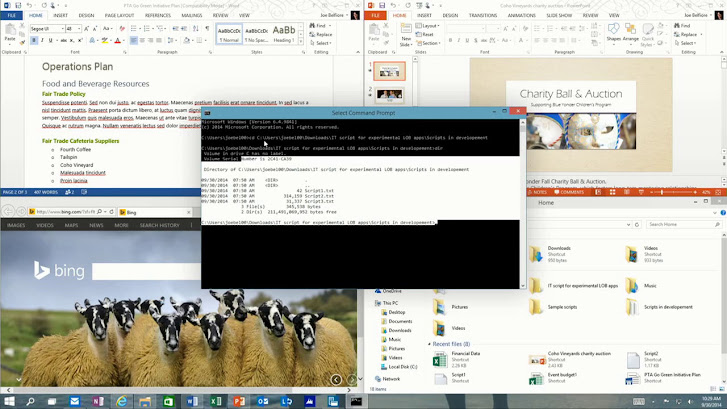Click previous image arrow on Bing homepage

336,380
